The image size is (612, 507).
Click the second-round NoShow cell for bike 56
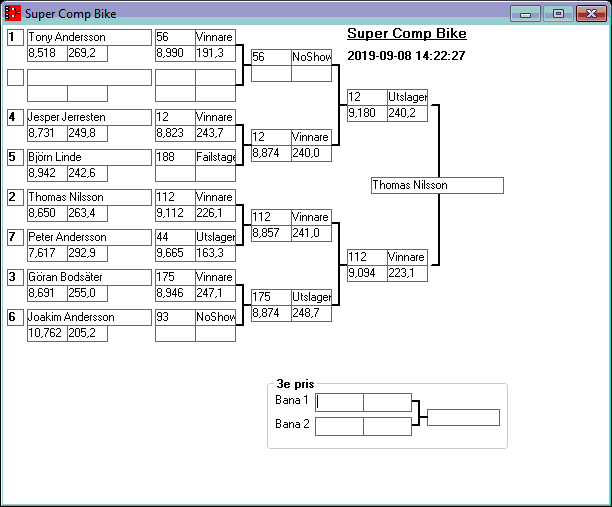[310, 57]
